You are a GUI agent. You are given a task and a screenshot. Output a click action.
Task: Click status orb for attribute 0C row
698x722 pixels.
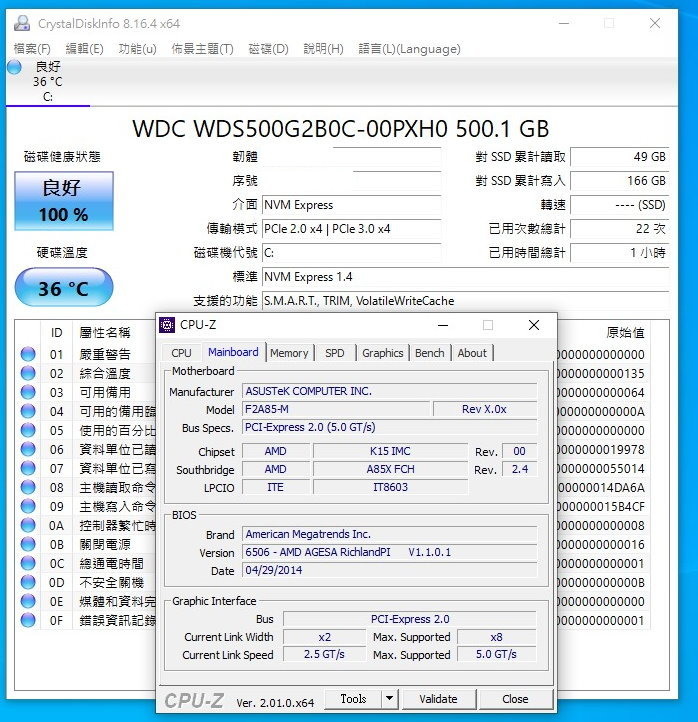coord(28,563)
